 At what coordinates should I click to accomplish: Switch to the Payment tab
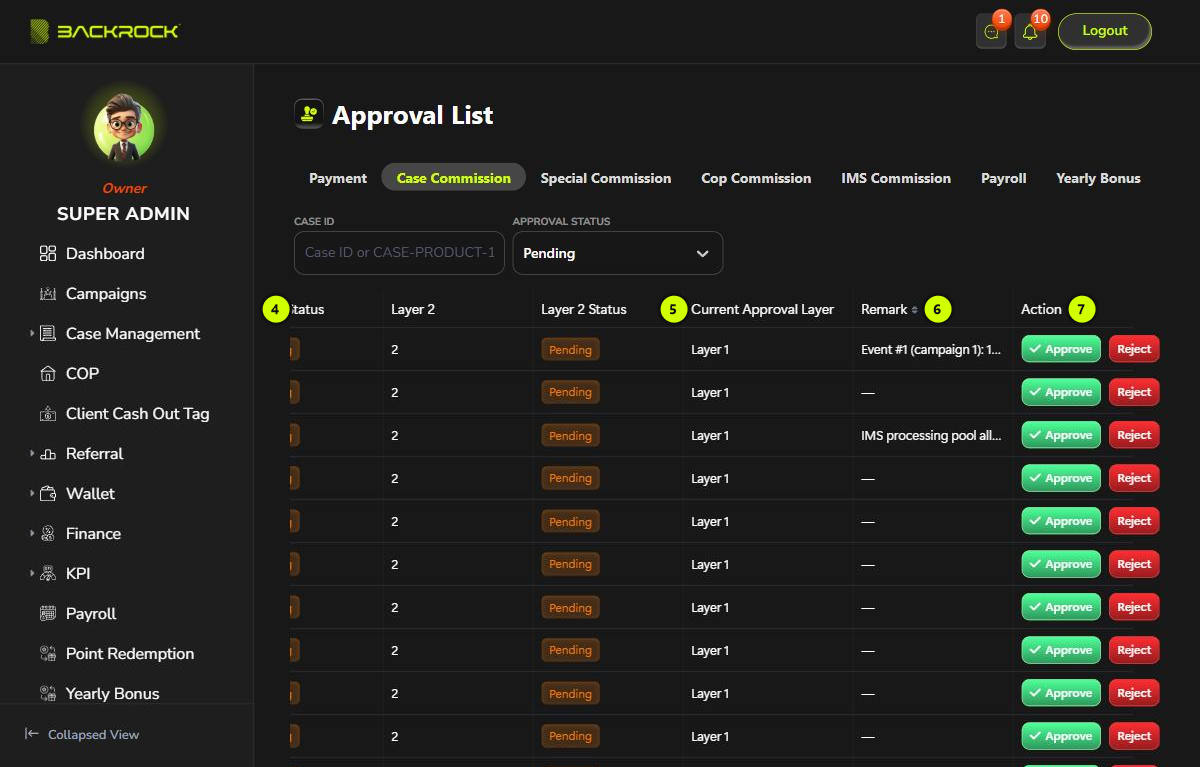[x=338, y=178]
